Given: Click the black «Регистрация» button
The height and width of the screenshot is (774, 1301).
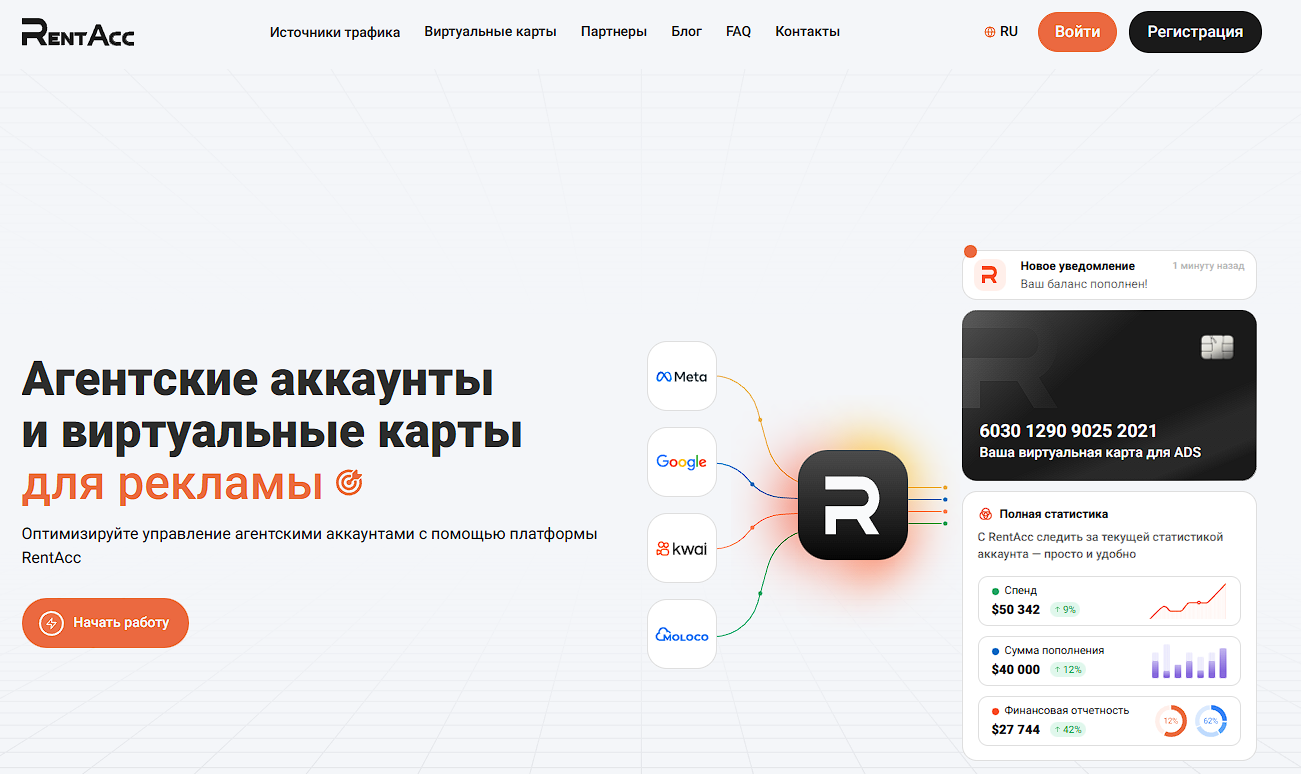Looking at the screenshot, I should click(x=1195, y=32).
